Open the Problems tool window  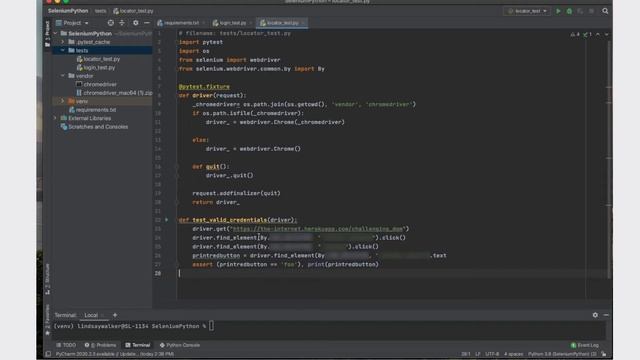pyautogui.click(x=100, y=345)
